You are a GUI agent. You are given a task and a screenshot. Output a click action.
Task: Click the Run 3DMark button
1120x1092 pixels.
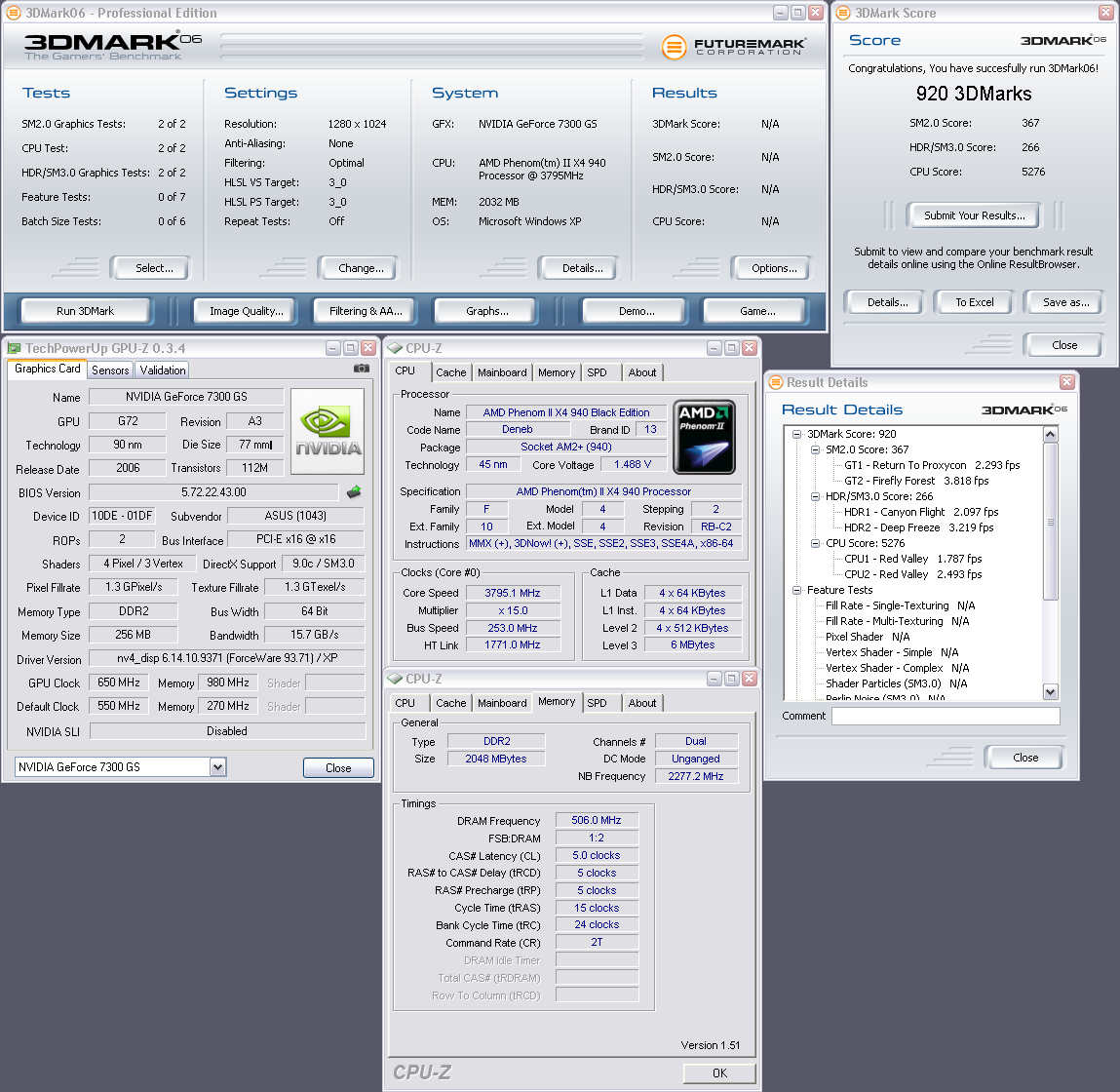click(85, 311)
